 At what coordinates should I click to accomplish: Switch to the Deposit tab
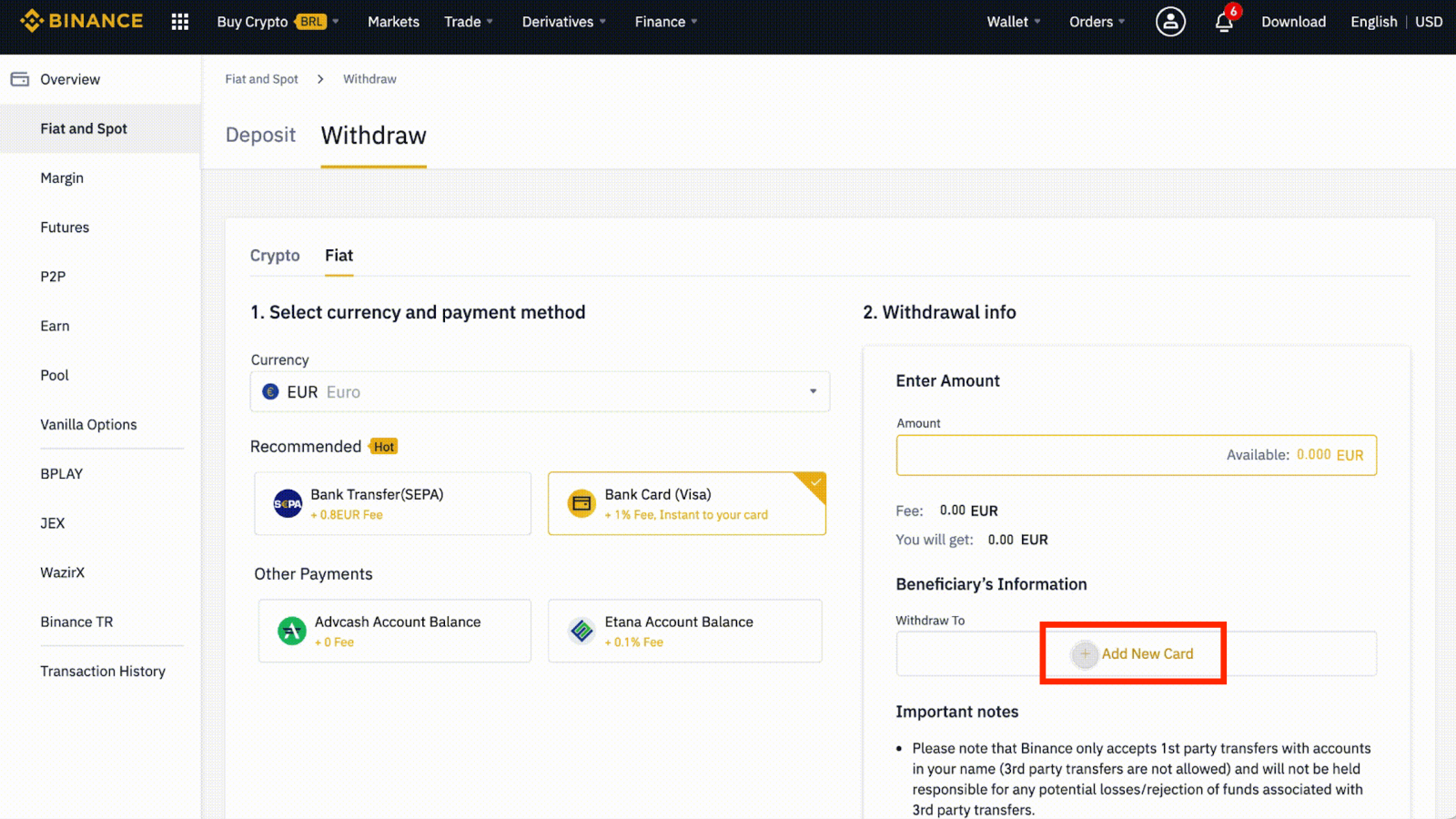click(260, 135)
